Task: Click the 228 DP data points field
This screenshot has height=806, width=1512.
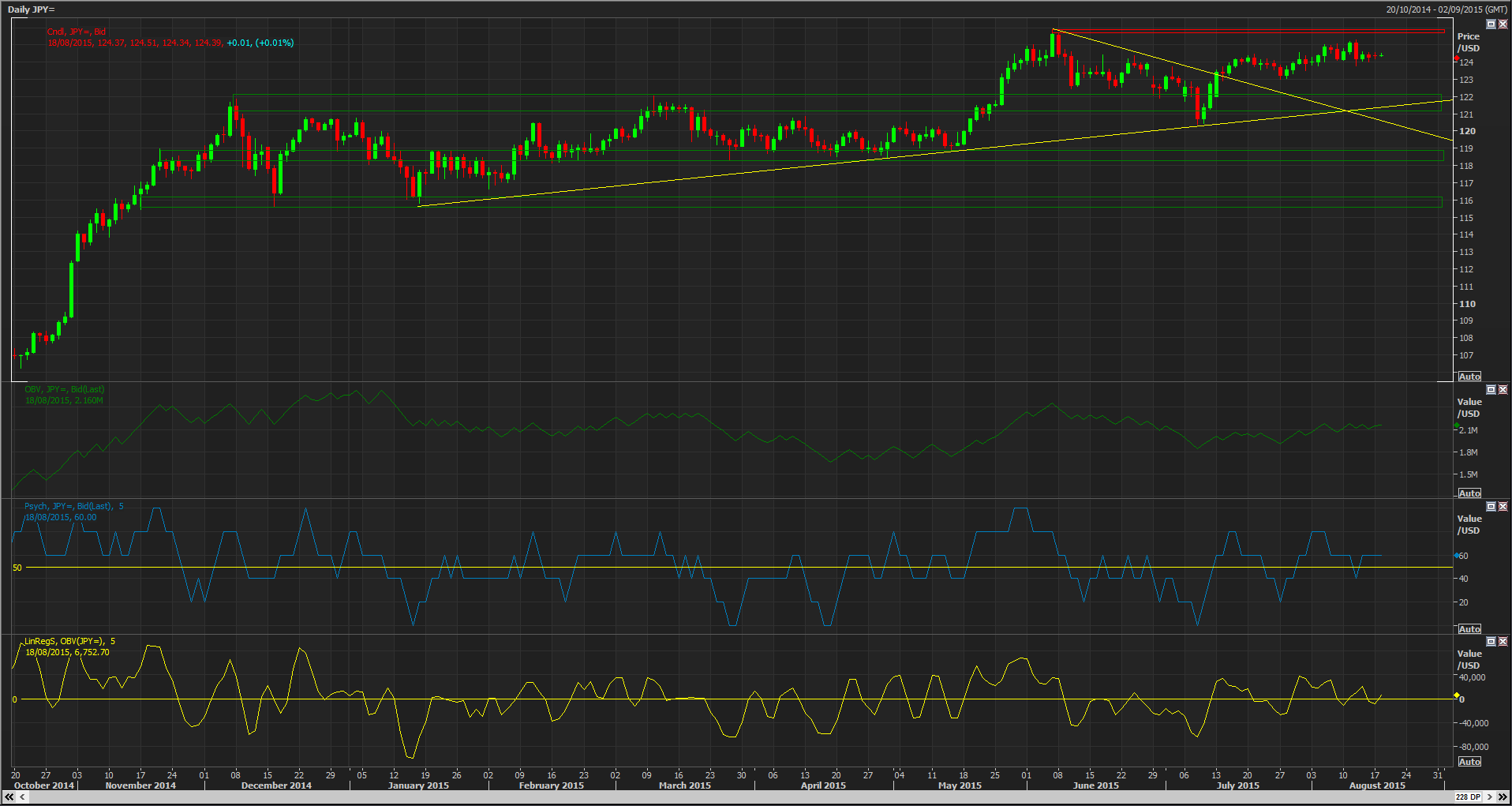Action: pyautogui.click(x=1468, y=797)
